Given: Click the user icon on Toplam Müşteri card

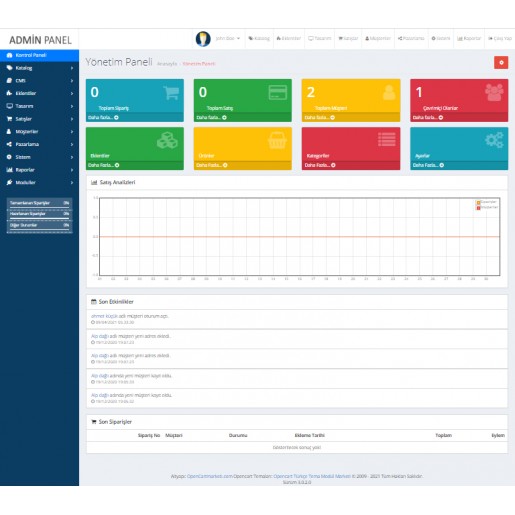Looking at the screenshot, I should pyautogui.click(x=389, y=93).
